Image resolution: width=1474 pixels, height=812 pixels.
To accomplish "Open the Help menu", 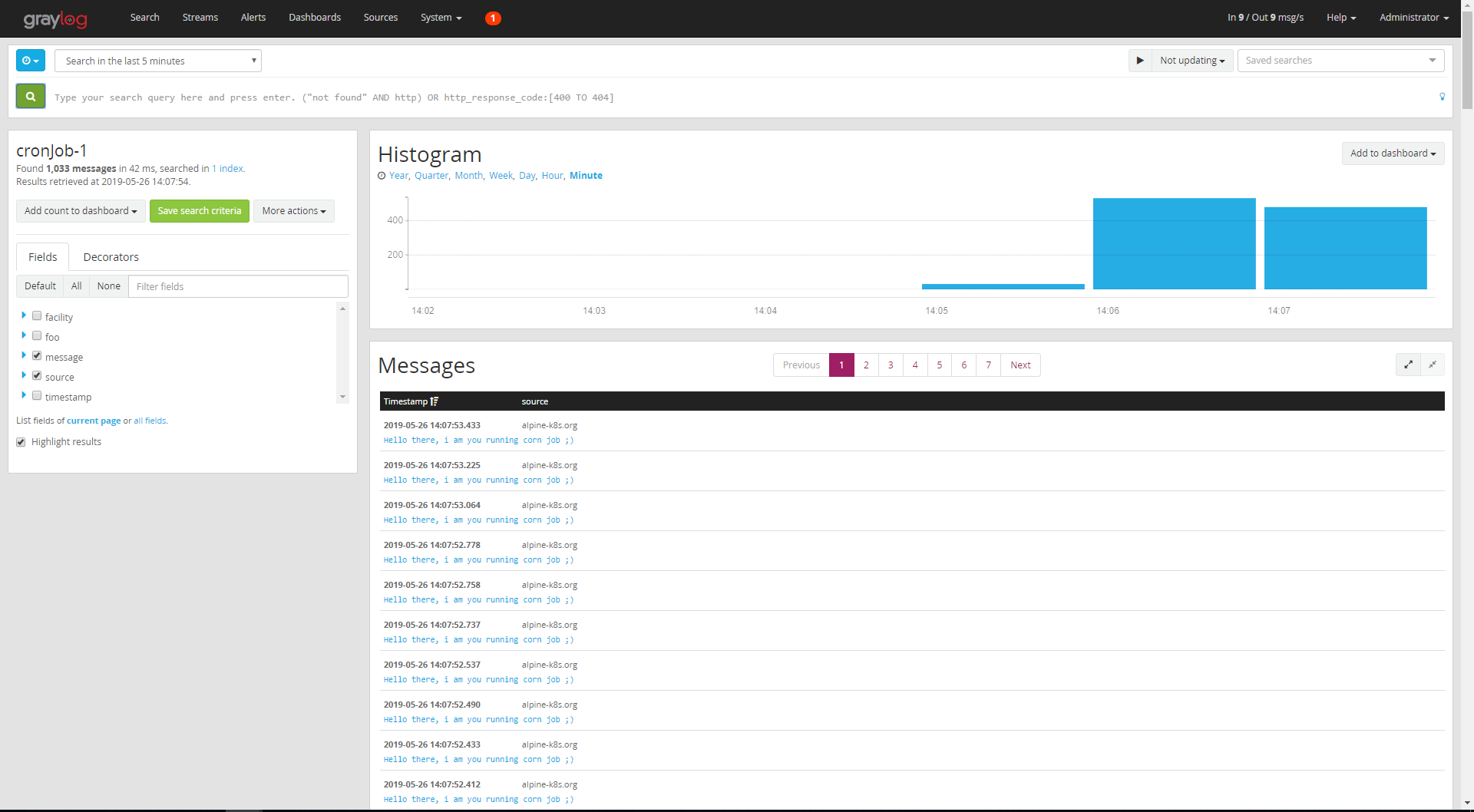I will (x=1341, y=18).
